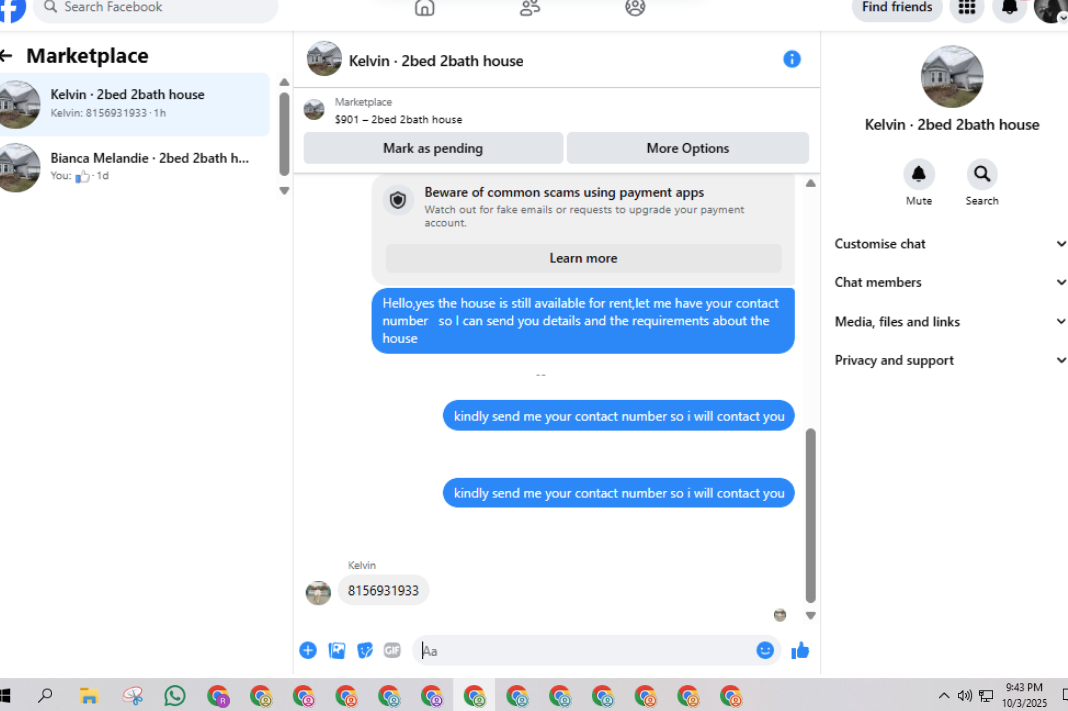Go back with the Marketplace arrow
The image size is (1068, 711).
coord(7,56)
